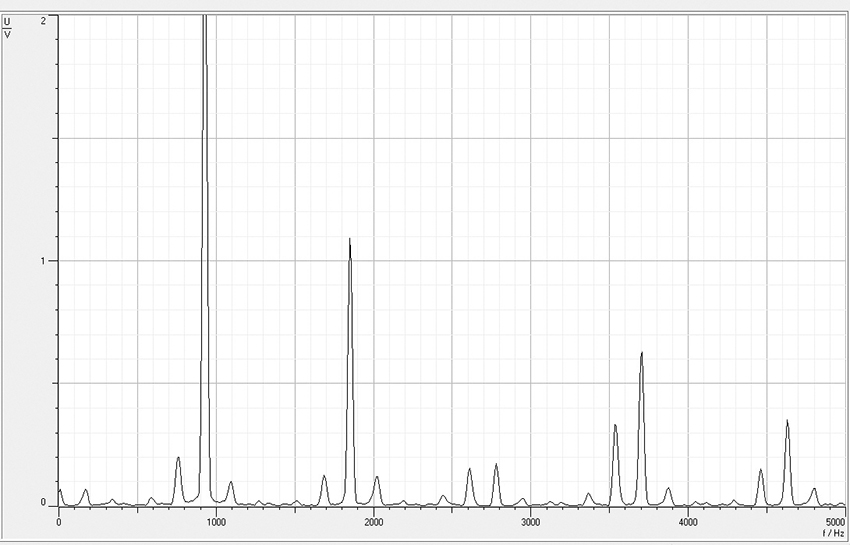
Task: Click the 4000 tick label on frequency axis
Action: pyautogui.click(x=687, y=522)
